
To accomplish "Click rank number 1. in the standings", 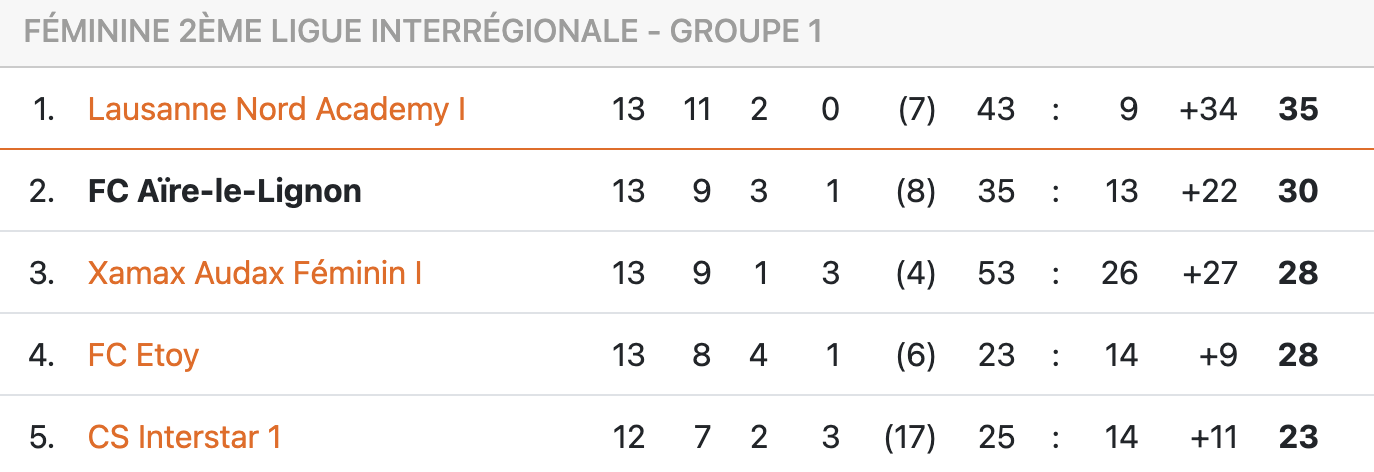I will tap(44, 109).
